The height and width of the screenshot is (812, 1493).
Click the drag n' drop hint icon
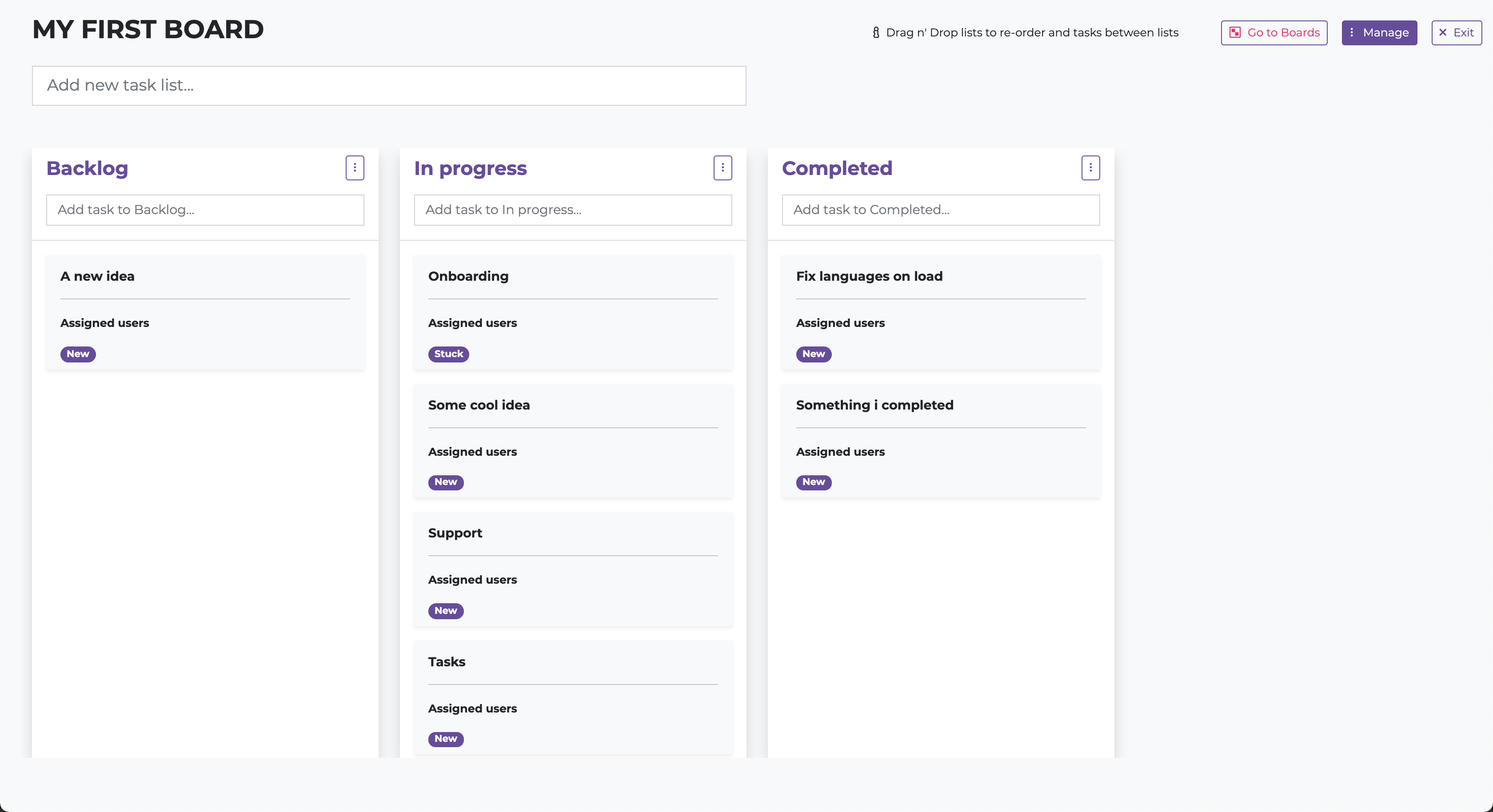click(875, 32)
